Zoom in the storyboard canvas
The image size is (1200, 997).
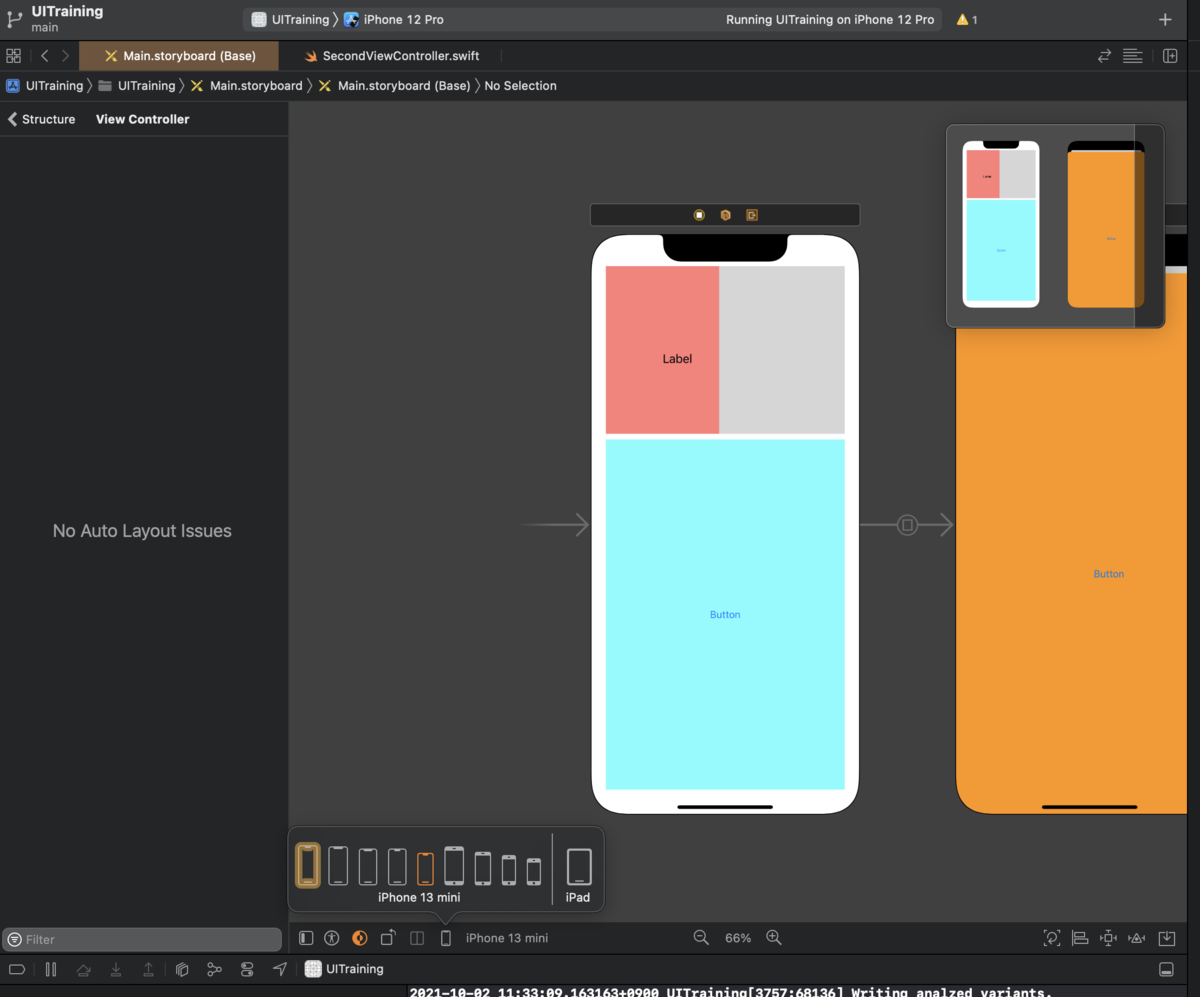[773, 938]
